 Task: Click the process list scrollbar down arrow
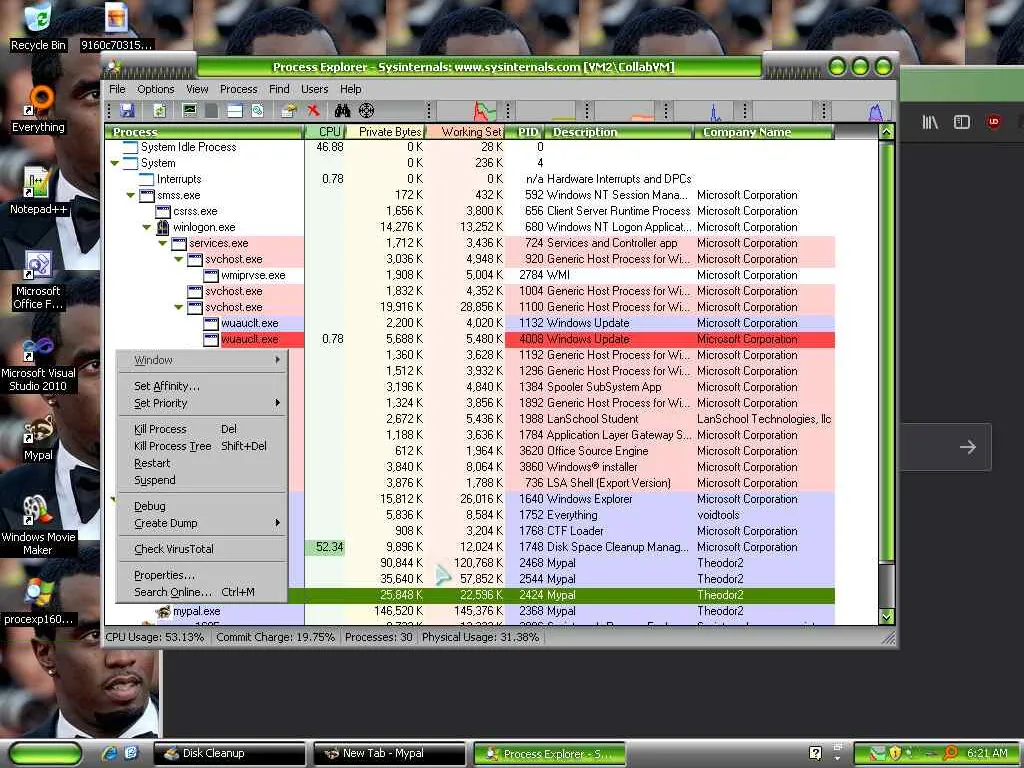(886, 616)
